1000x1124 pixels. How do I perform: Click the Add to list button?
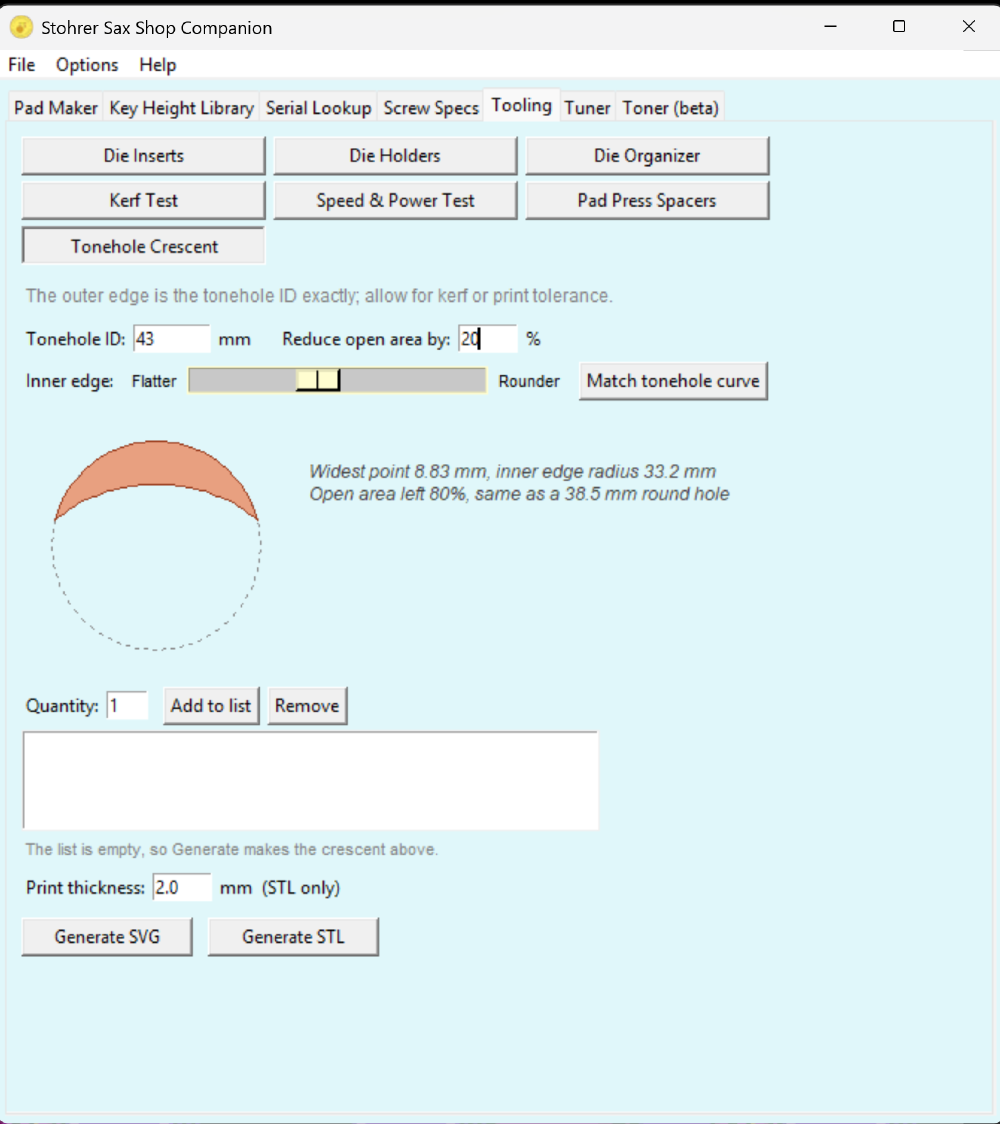coord(211,705)
